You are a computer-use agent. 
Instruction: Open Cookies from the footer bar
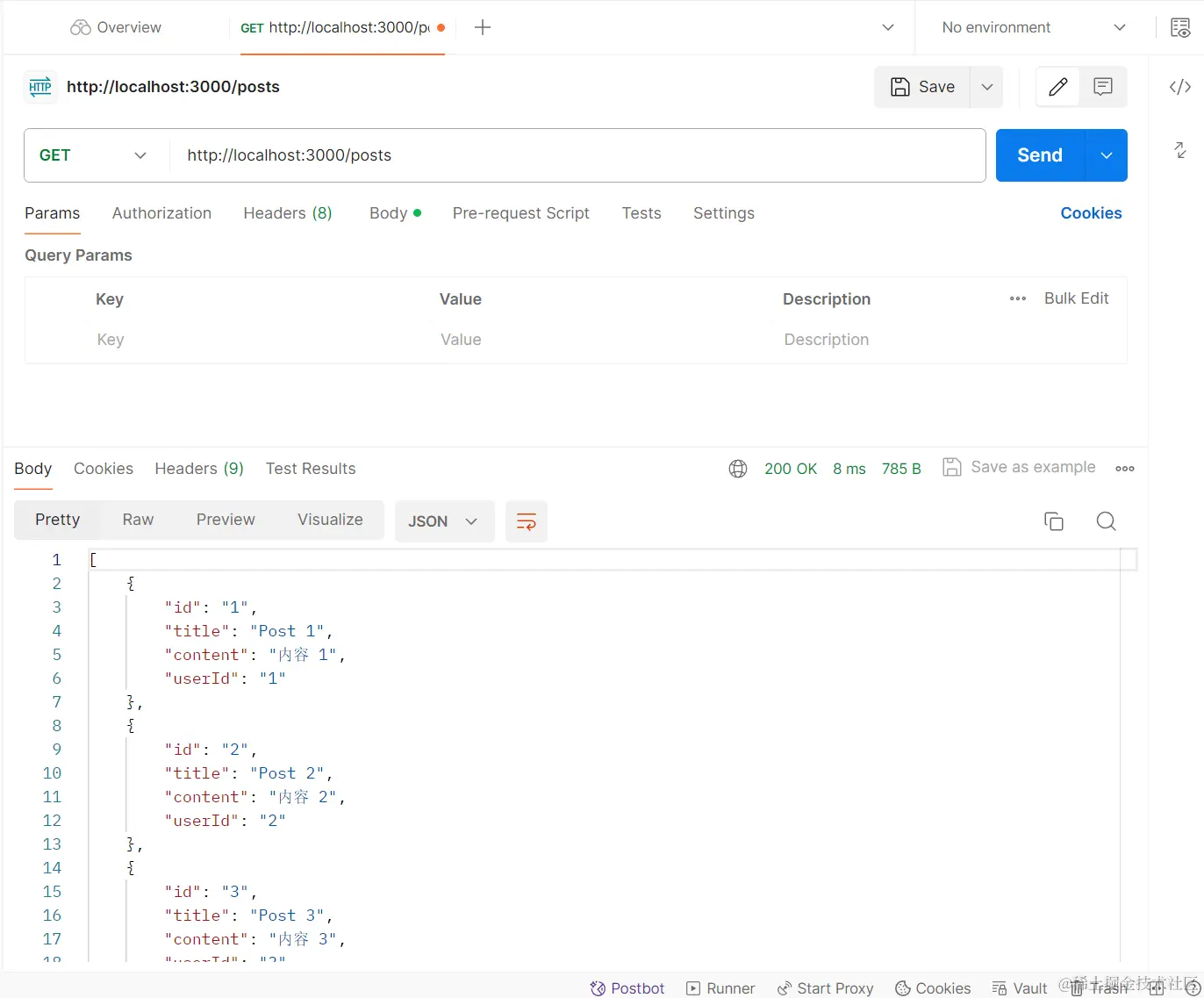pyautogui.click(x=933, y=988)
